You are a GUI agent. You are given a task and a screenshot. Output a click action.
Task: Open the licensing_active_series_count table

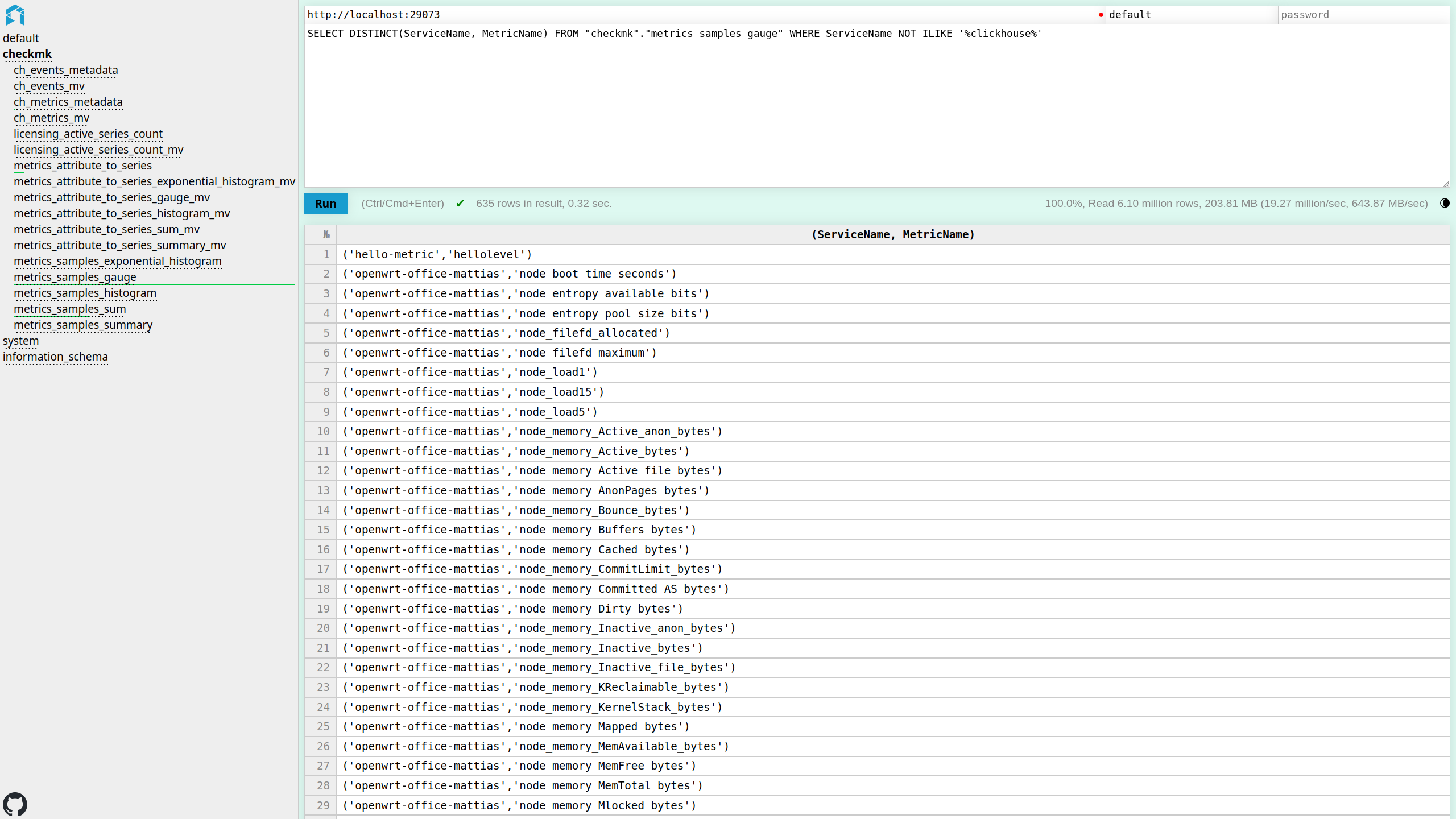88,134
